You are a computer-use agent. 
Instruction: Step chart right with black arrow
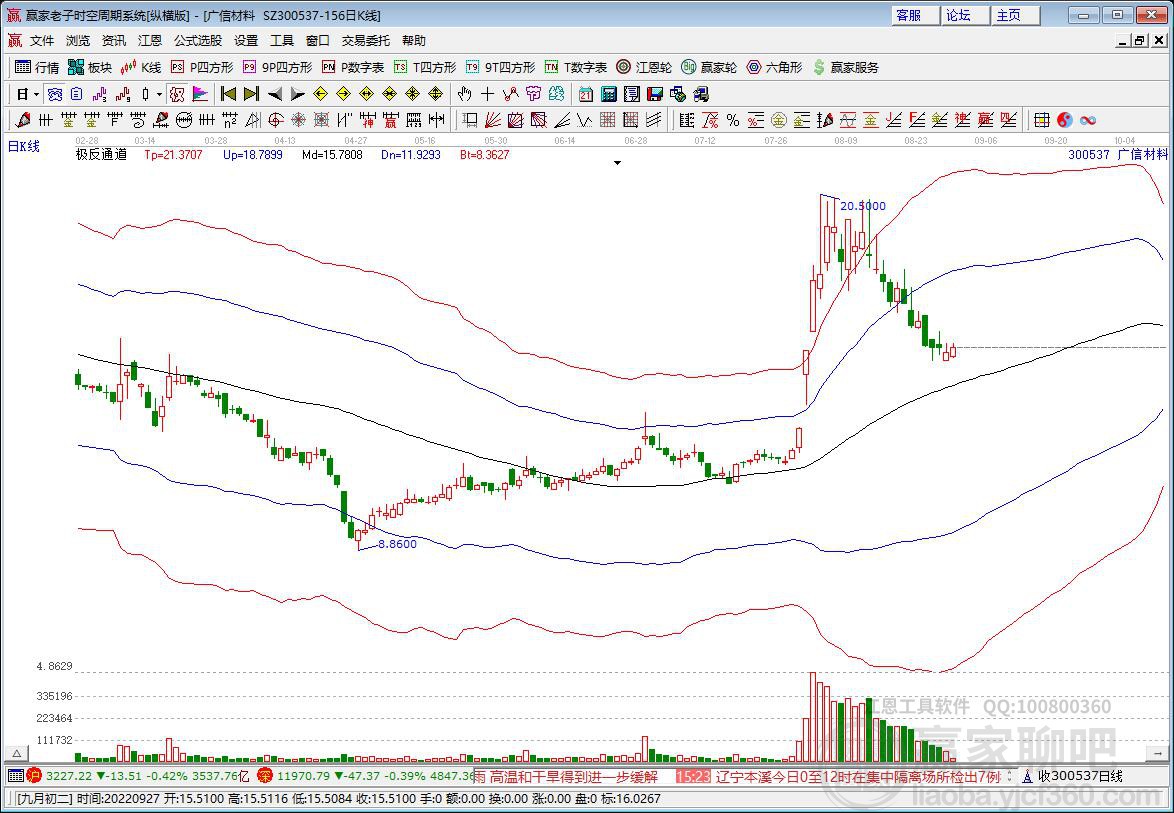click(x=298, y=94)
